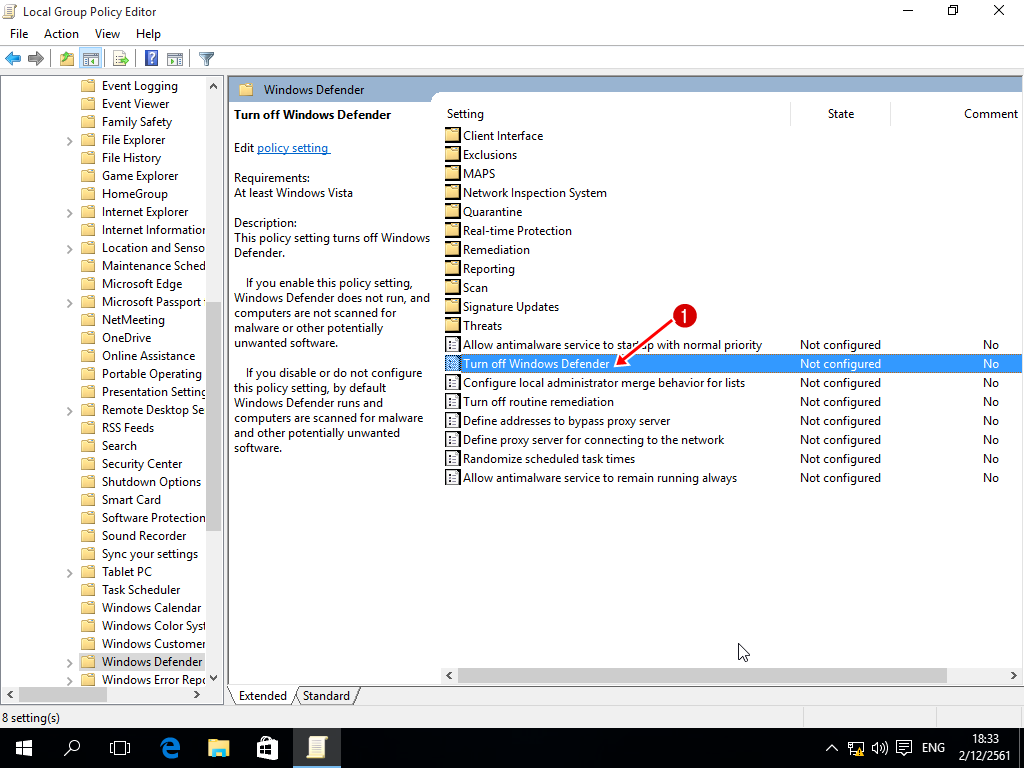Switch to the Standard tab

326,696
